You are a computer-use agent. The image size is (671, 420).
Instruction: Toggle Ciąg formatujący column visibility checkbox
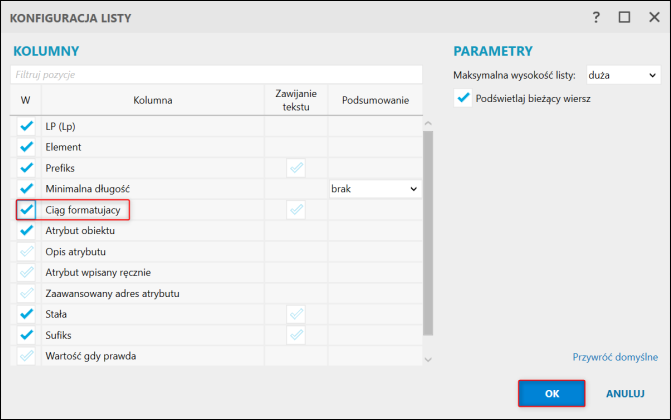(x=26, y=209)
